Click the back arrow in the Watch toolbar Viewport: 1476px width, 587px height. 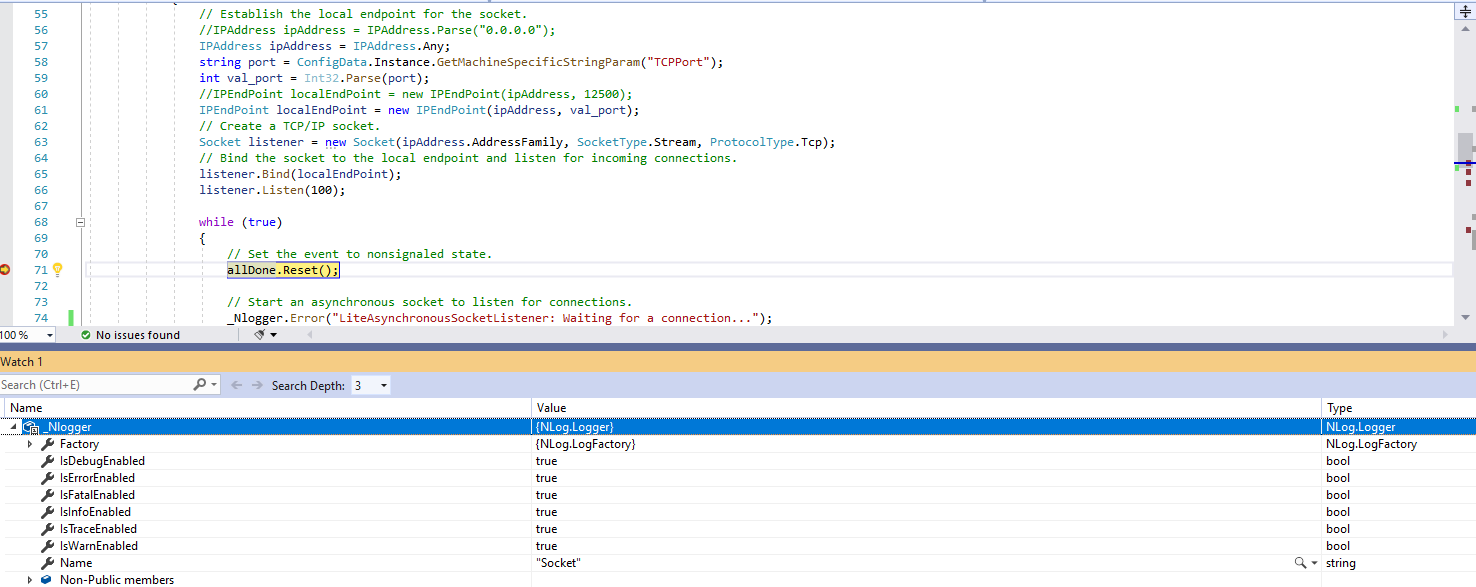(x=236, y=384)
